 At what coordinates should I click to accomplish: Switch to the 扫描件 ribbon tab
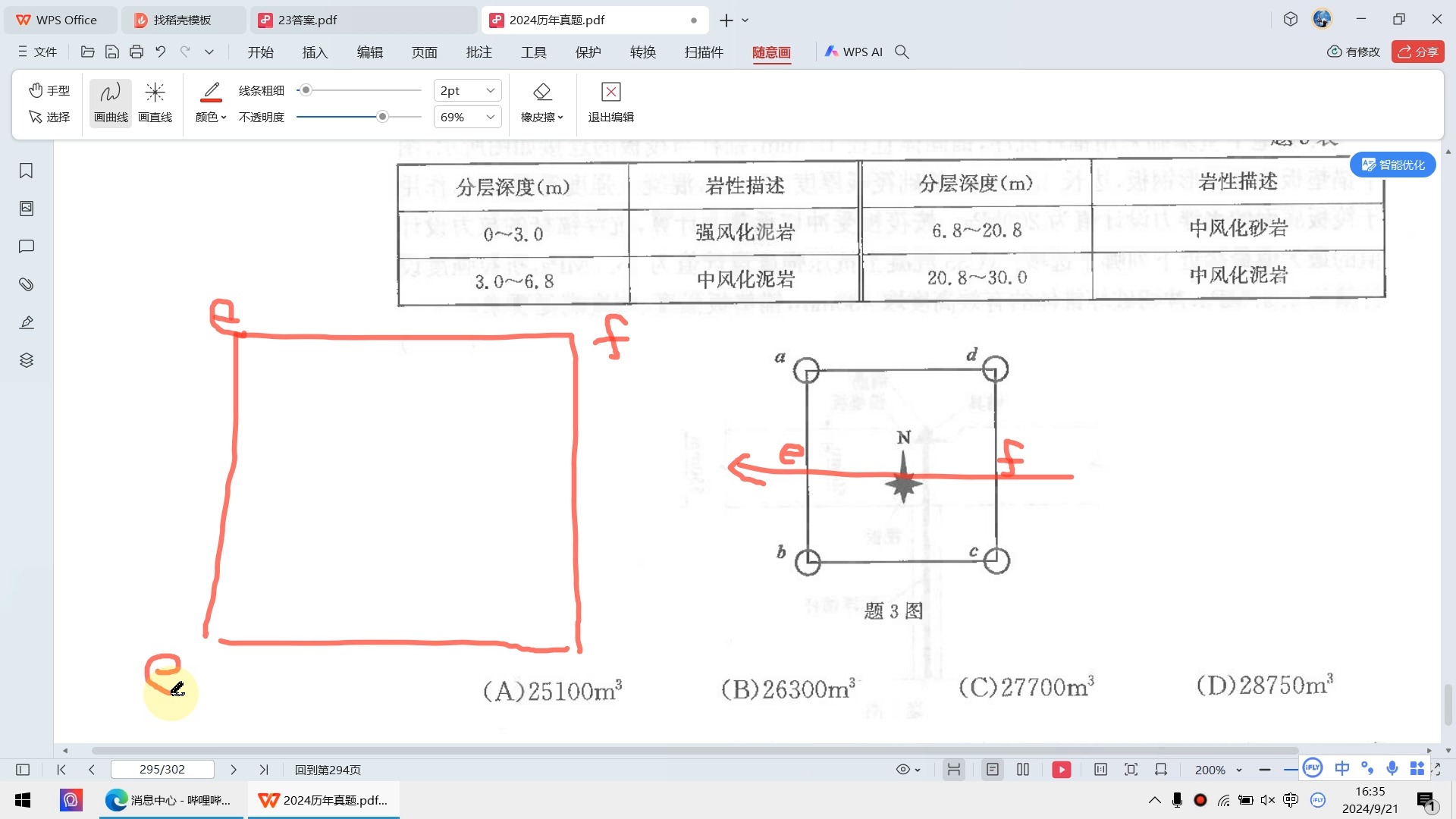[704, 52]
